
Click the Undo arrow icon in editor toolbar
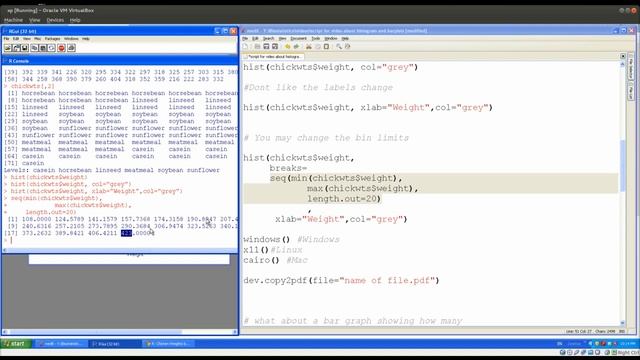point(287,47)
